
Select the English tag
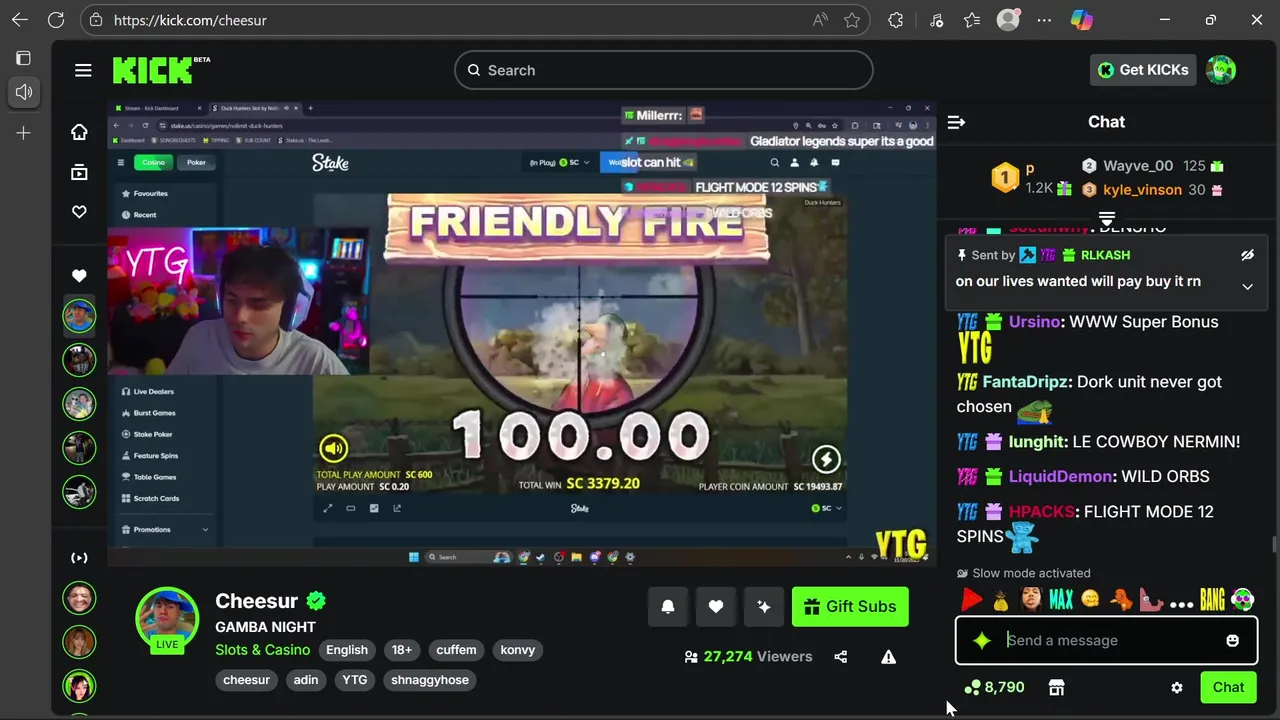[x=347, y=650]
